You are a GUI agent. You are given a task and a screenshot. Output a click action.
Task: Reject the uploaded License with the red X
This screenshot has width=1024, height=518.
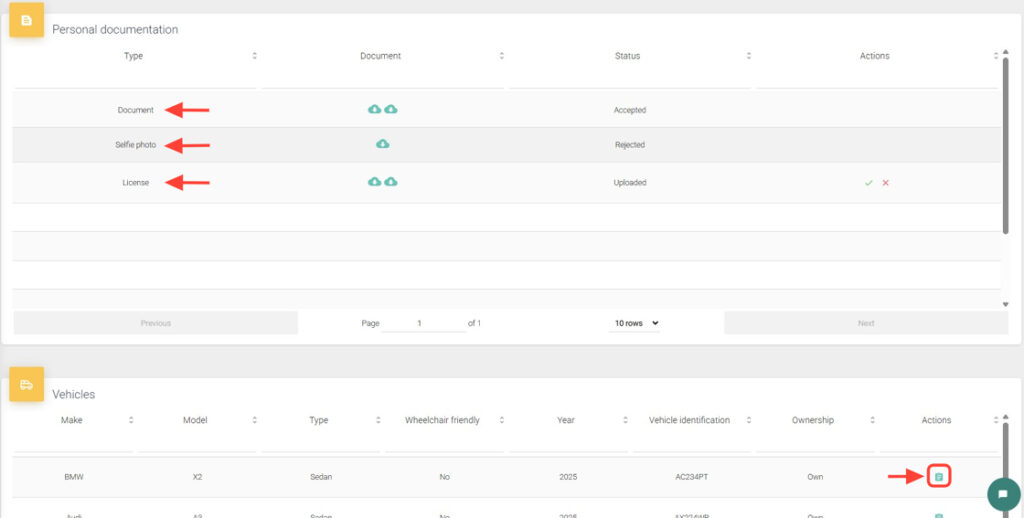click(x=886, y=183)
